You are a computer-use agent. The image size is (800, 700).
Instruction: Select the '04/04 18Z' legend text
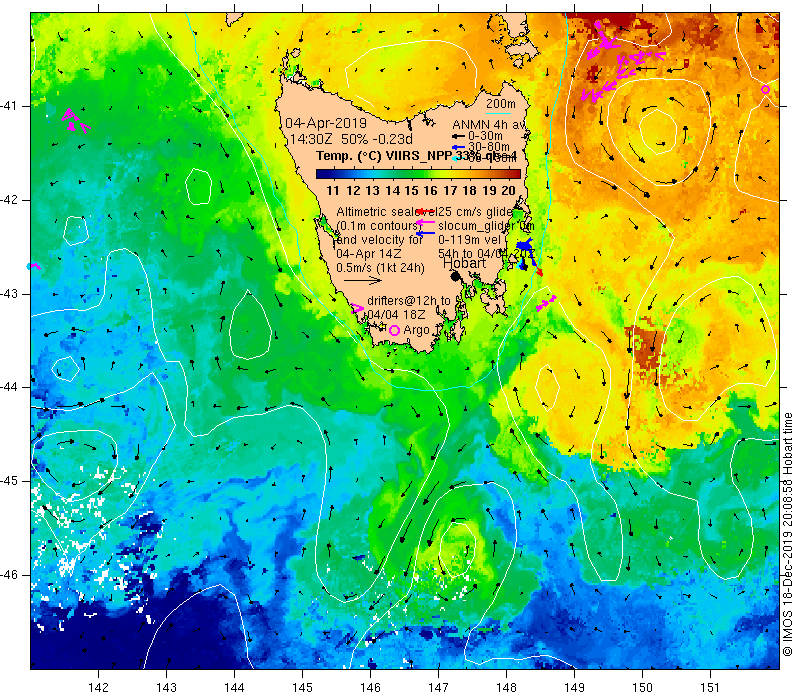[396, 314]
